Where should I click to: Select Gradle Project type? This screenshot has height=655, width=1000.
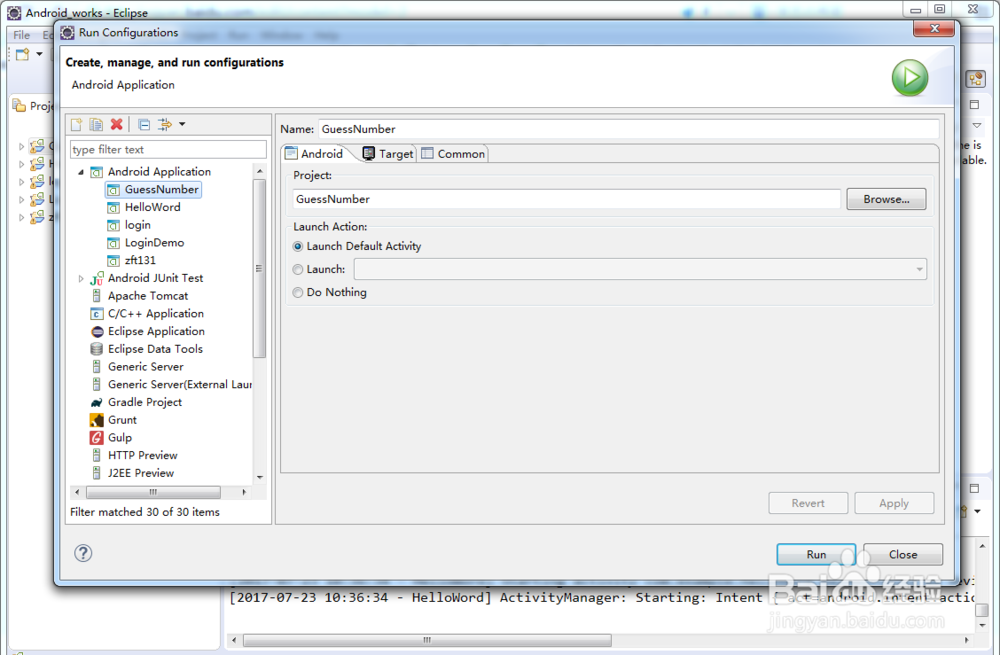coord(136,402)
